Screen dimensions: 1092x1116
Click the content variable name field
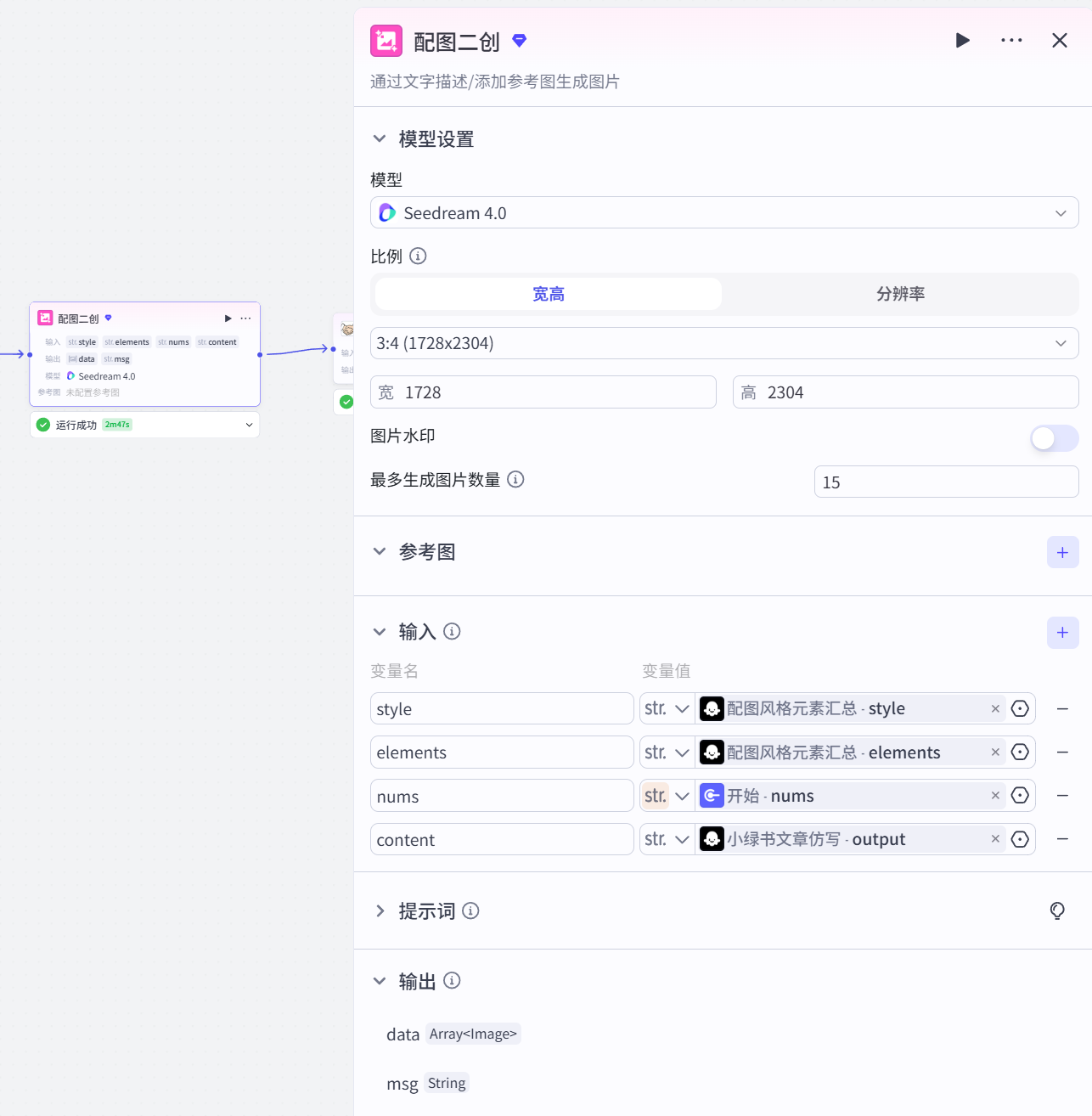pyautogui.click(x=502, y=839)
